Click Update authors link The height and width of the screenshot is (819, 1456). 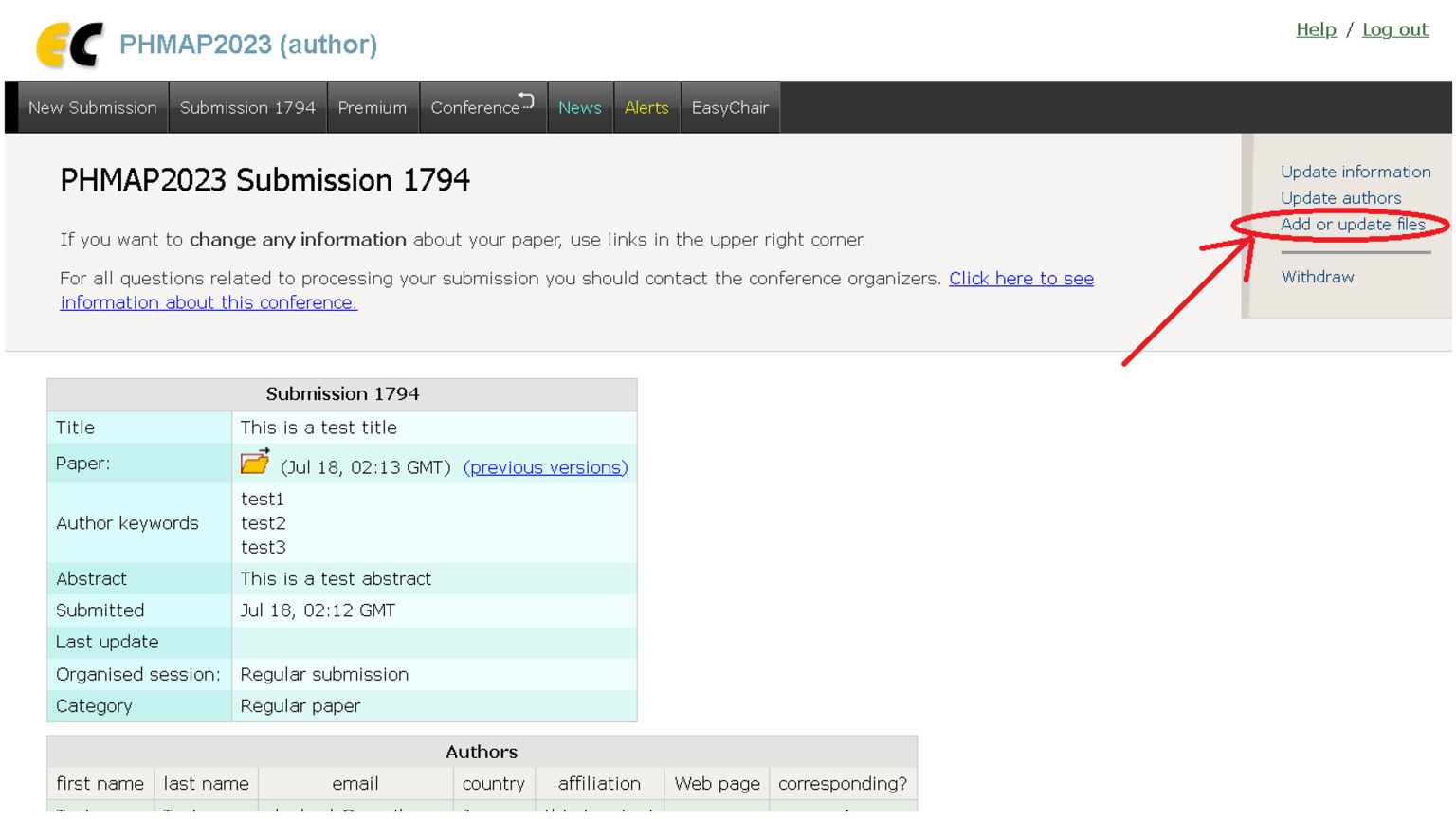(x=1339, y=198)
